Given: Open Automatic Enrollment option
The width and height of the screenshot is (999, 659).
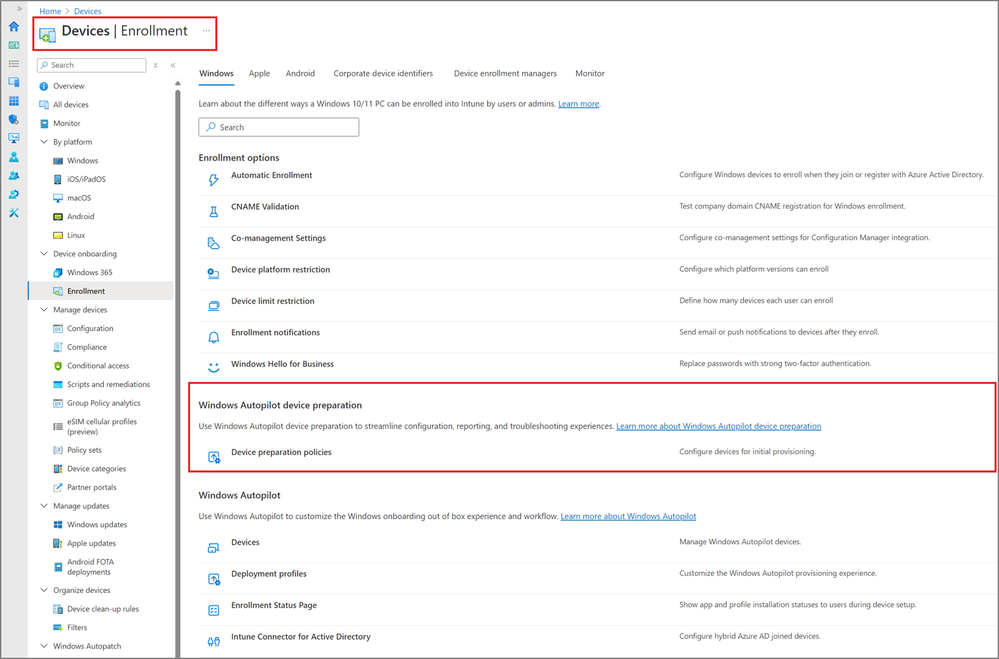Looking at the screenshot, I should coord(271,175).
